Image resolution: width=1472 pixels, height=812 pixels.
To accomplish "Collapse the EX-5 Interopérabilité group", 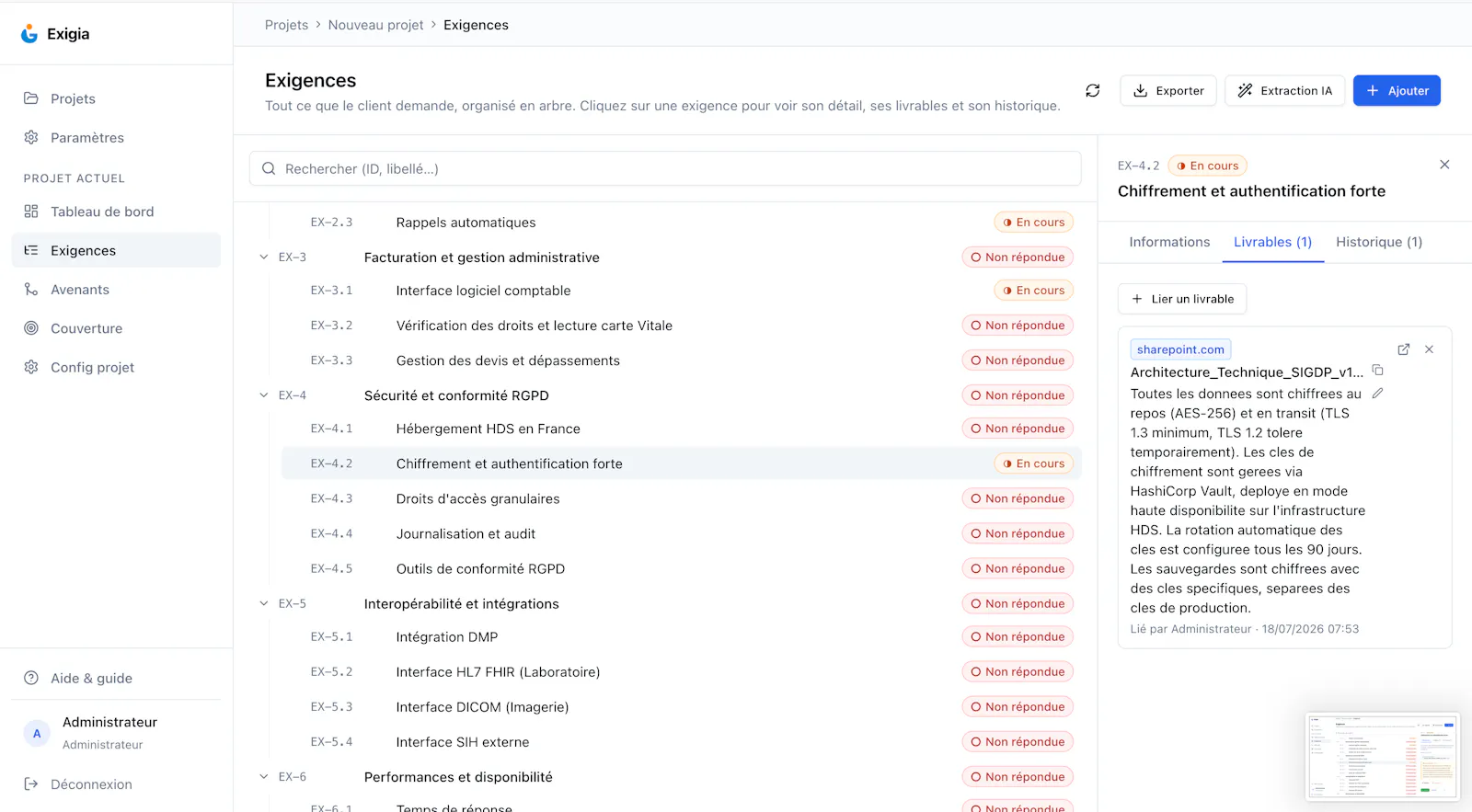I will 264,604.
